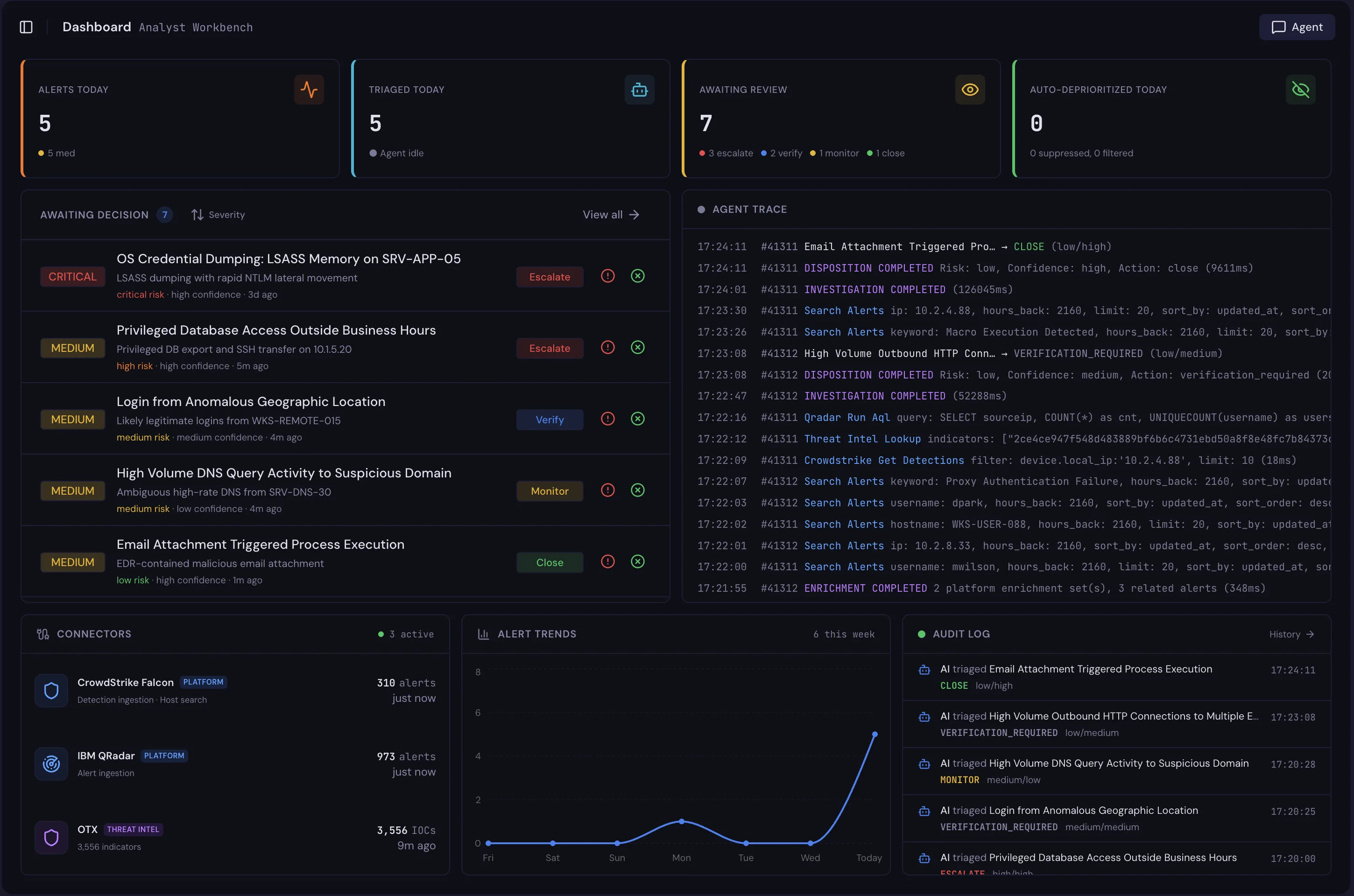1354x896 pixels.
Task: Open OS Credential Dumping alert title
Action: (289, 259)
